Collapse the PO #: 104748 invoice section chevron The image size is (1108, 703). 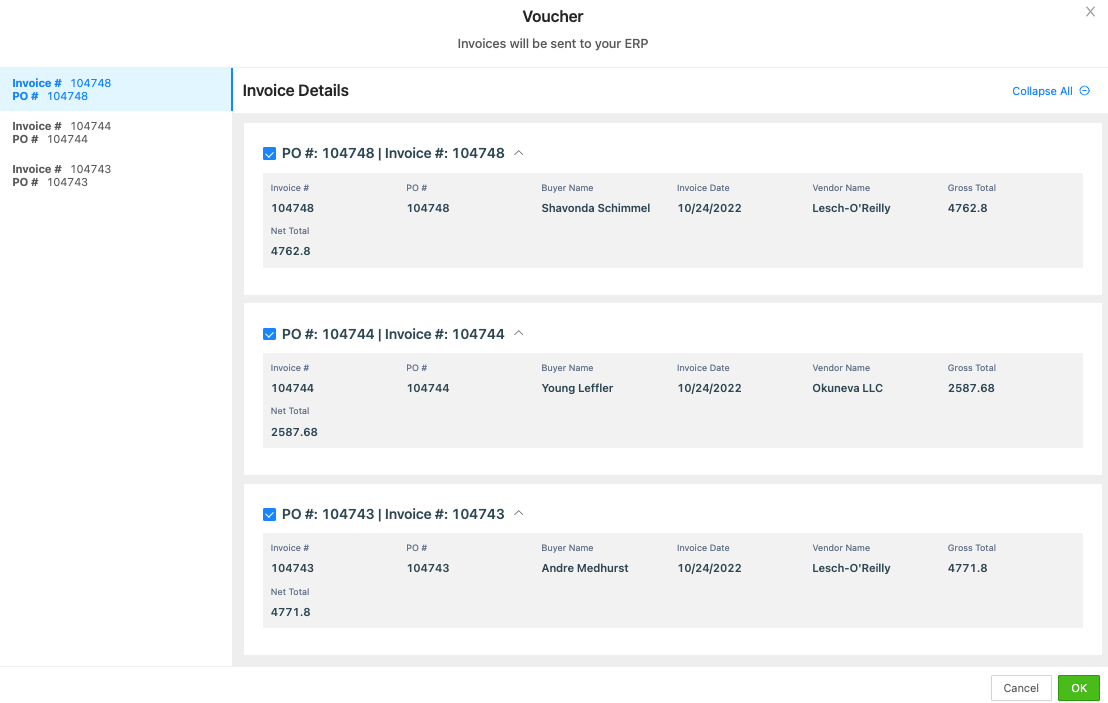(x=519, y=153)
